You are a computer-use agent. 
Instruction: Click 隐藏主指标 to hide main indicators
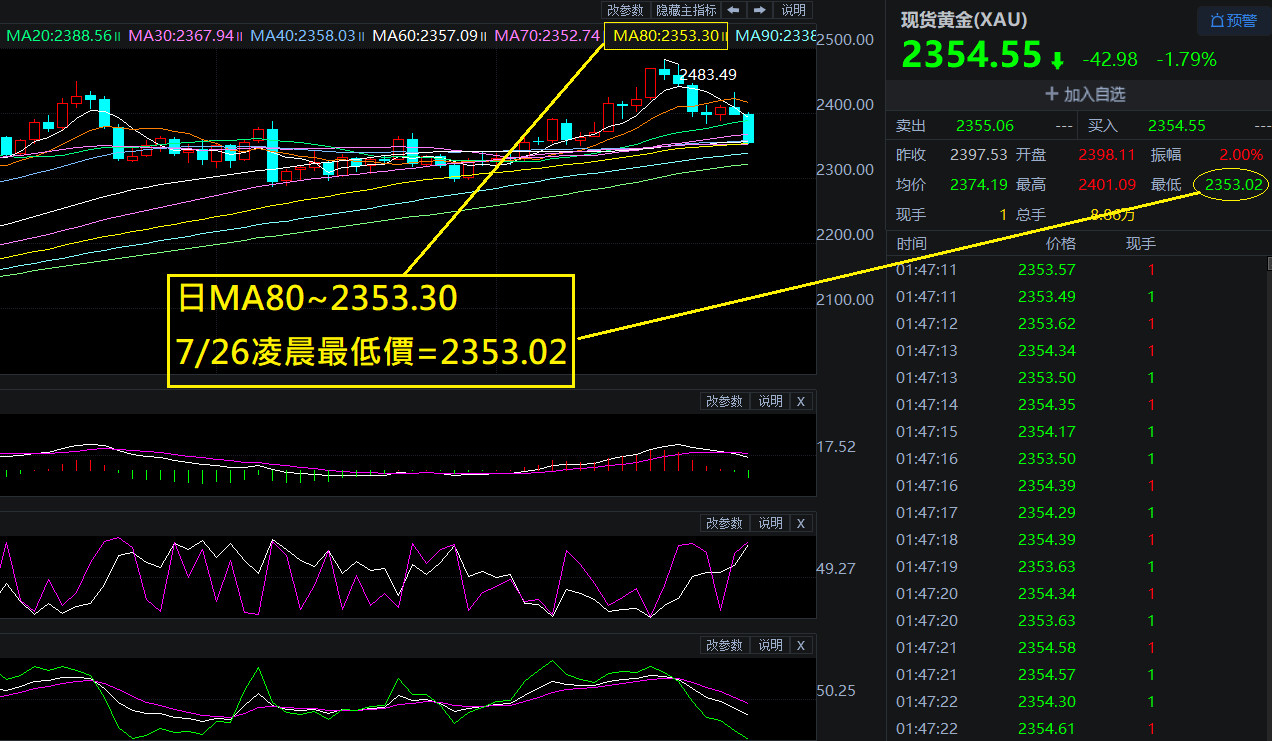coord(686,10)
